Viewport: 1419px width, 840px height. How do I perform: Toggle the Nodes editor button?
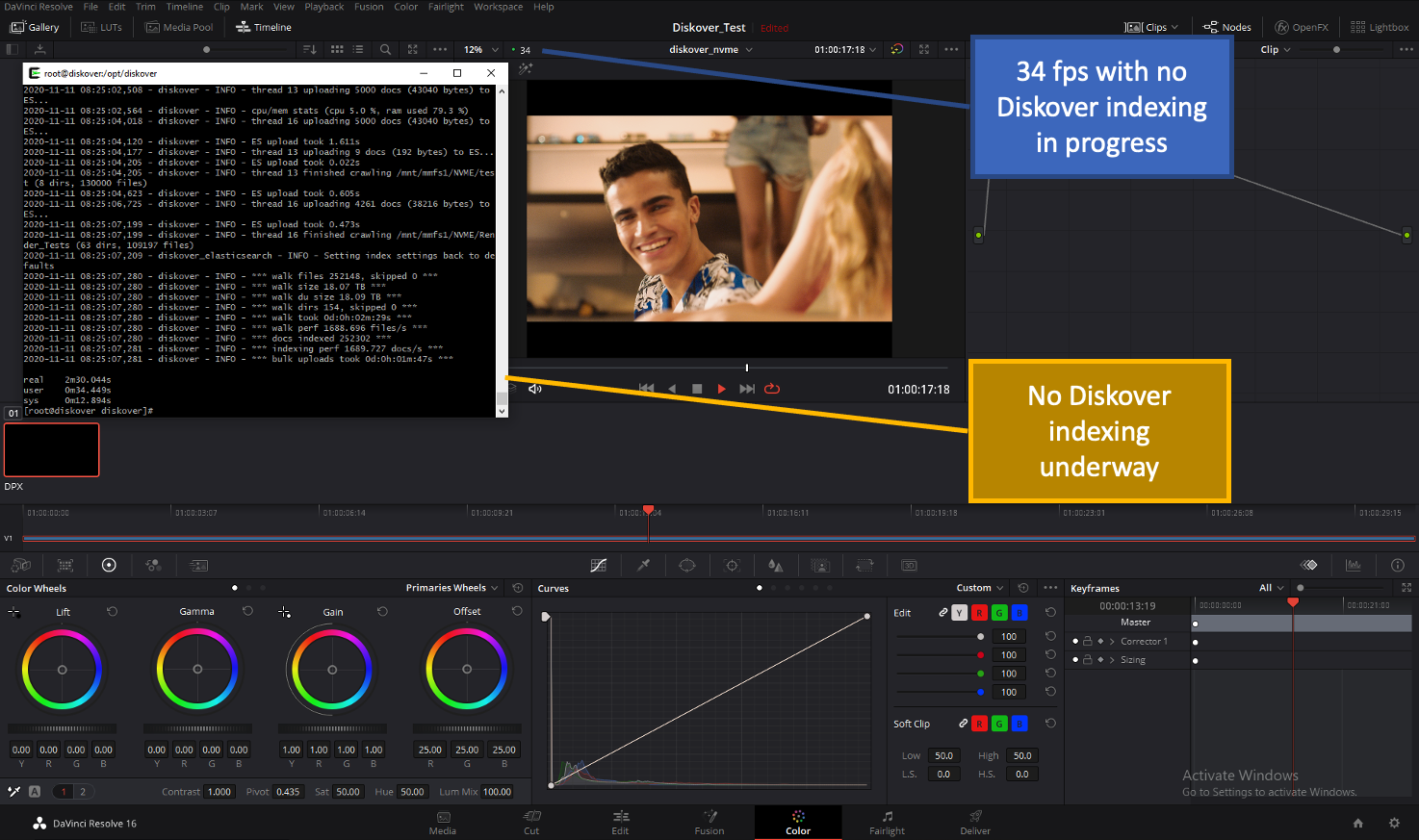point(1227,27)
